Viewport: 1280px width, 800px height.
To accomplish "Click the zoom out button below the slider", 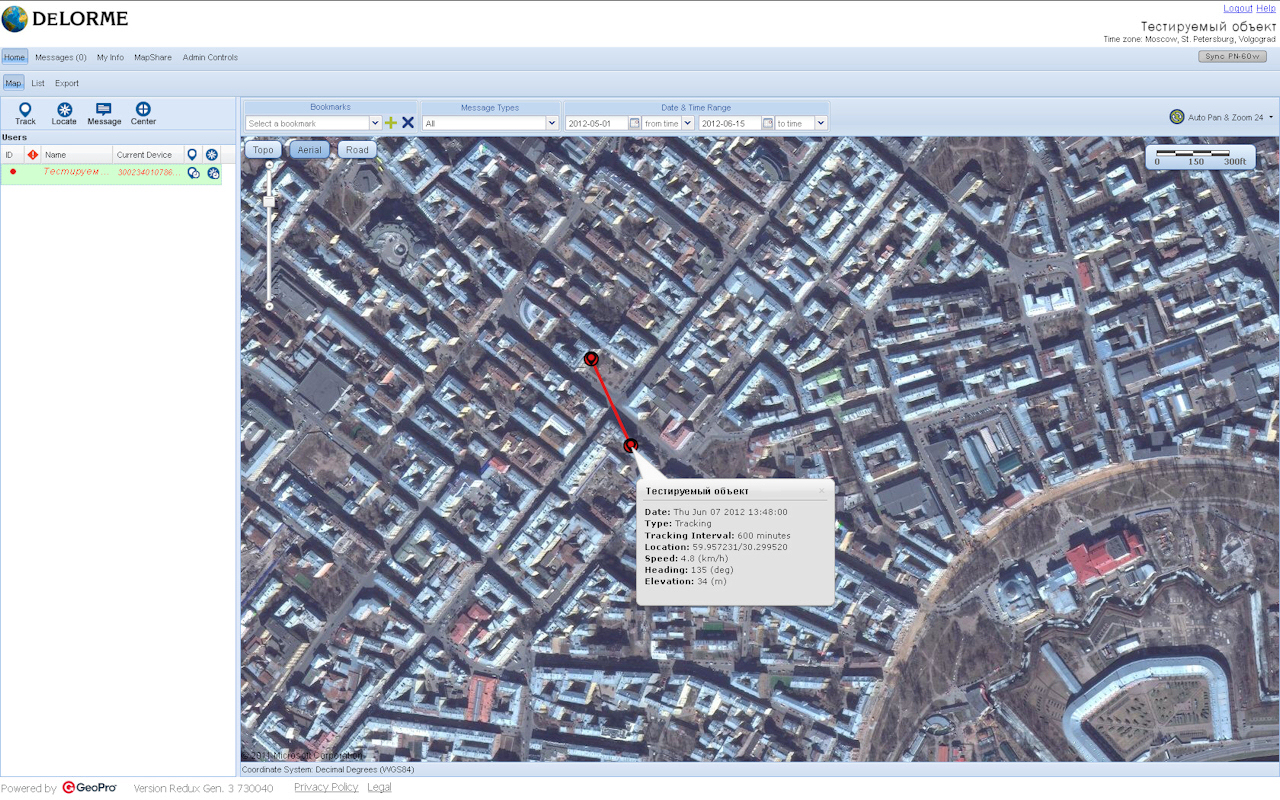I will coord(269,306).
